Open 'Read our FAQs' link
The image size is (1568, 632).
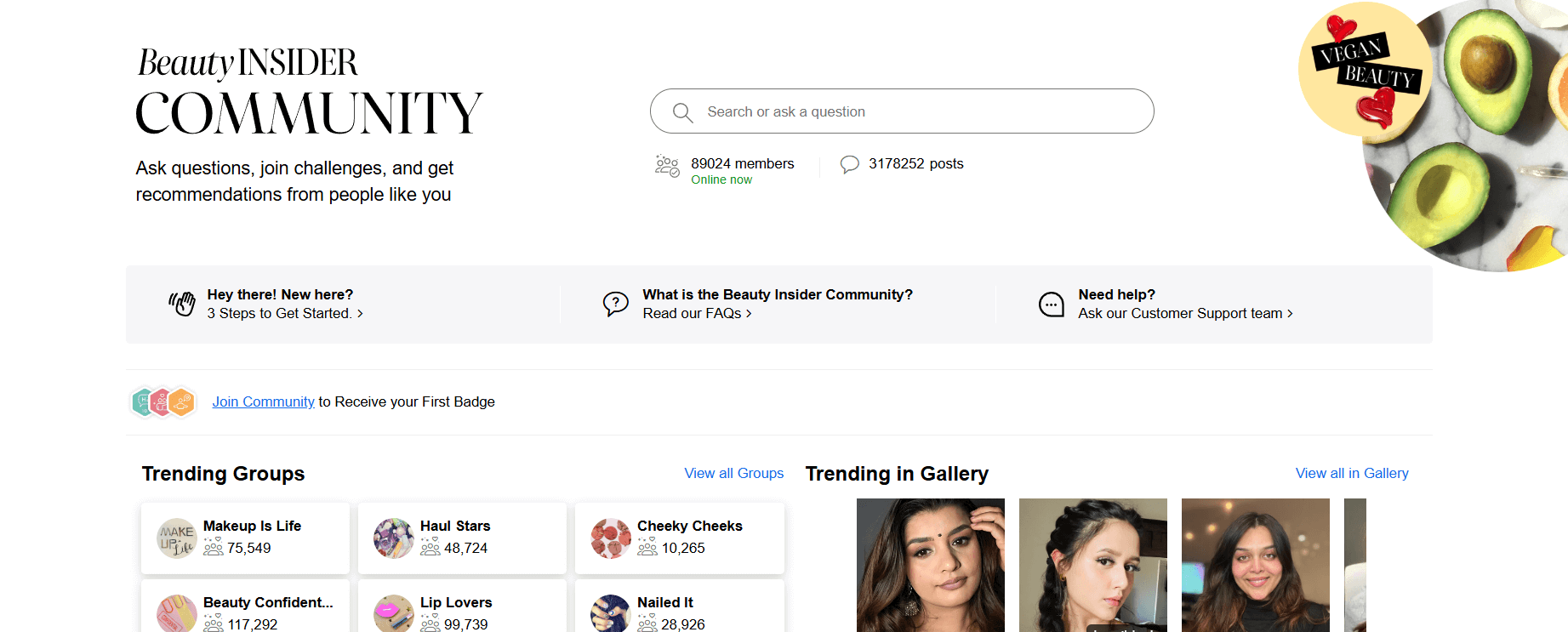698,313
